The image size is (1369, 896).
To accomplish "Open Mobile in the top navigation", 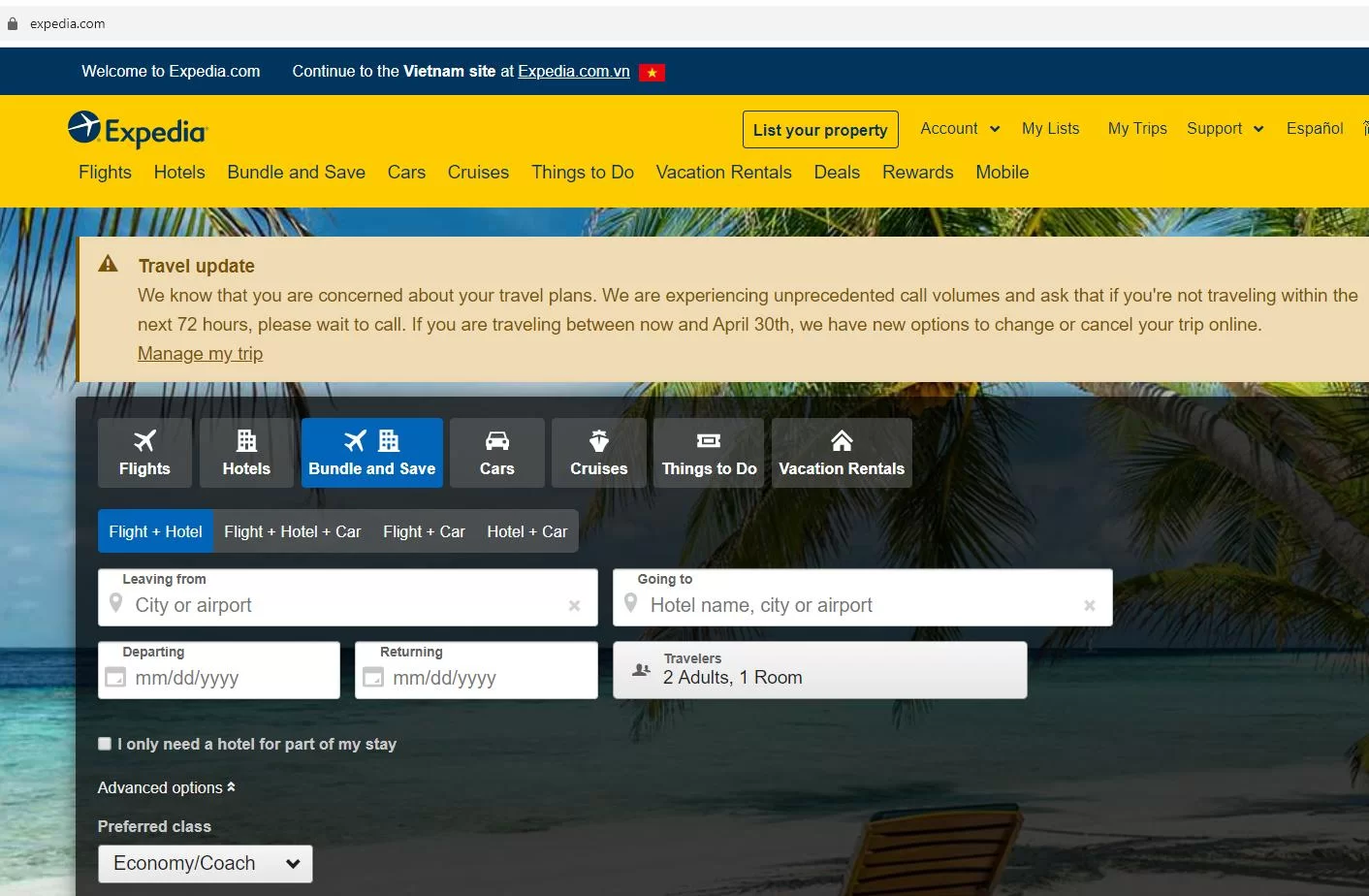I will (x=1003, y=173).
